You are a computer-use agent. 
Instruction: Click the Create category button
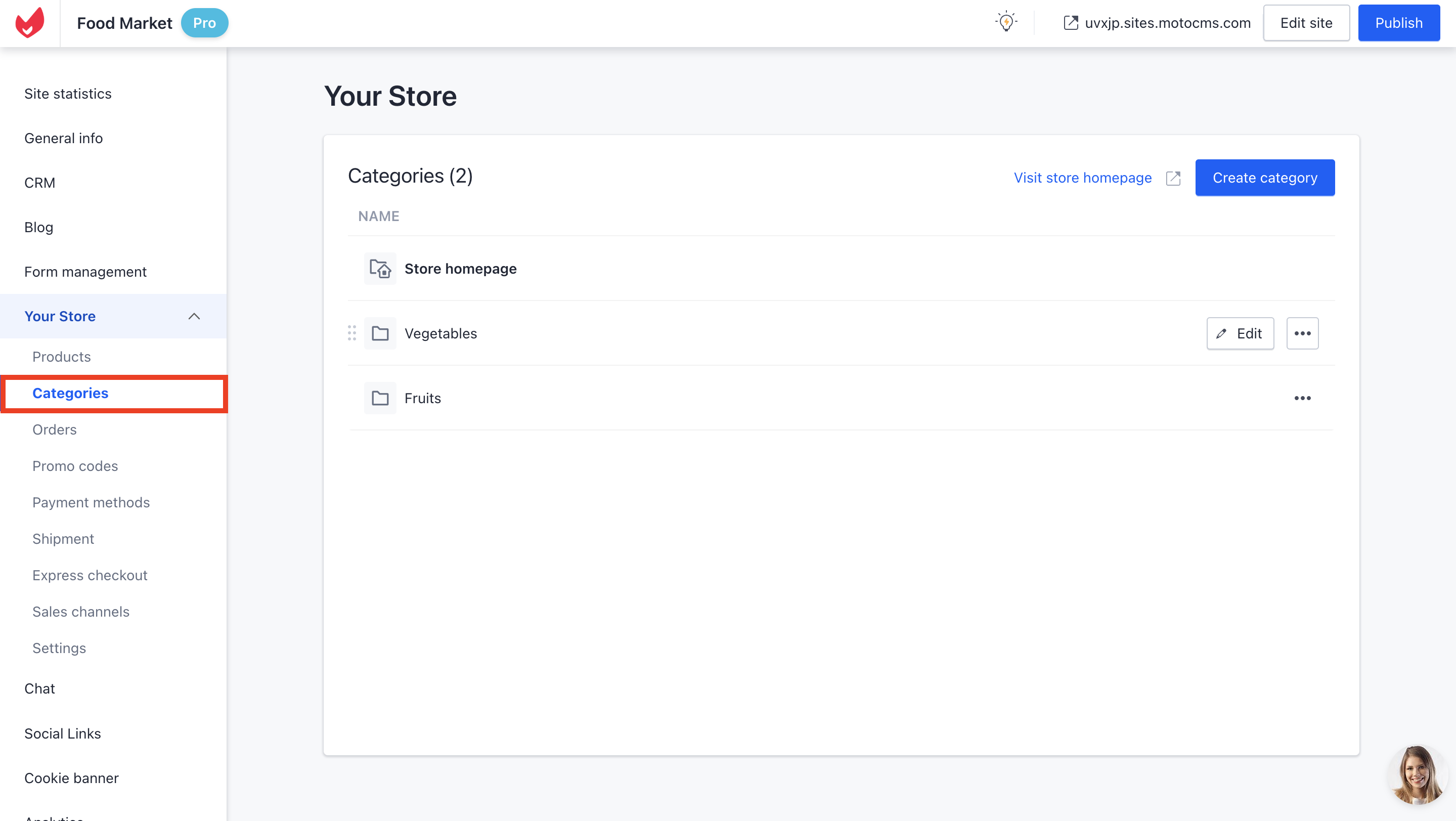pos(1265,178)
